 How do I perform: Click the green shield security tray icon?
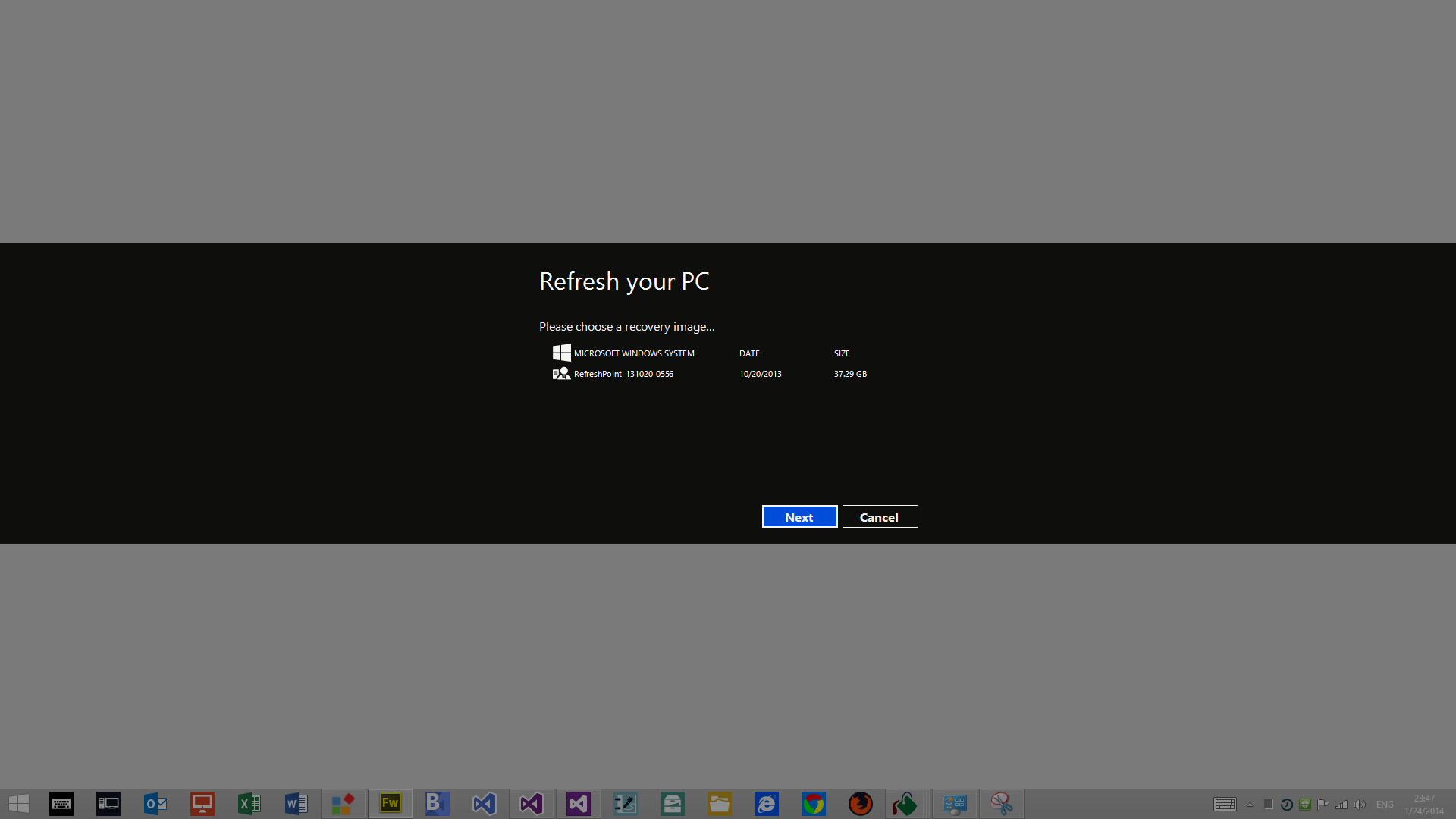[1305, 805]
